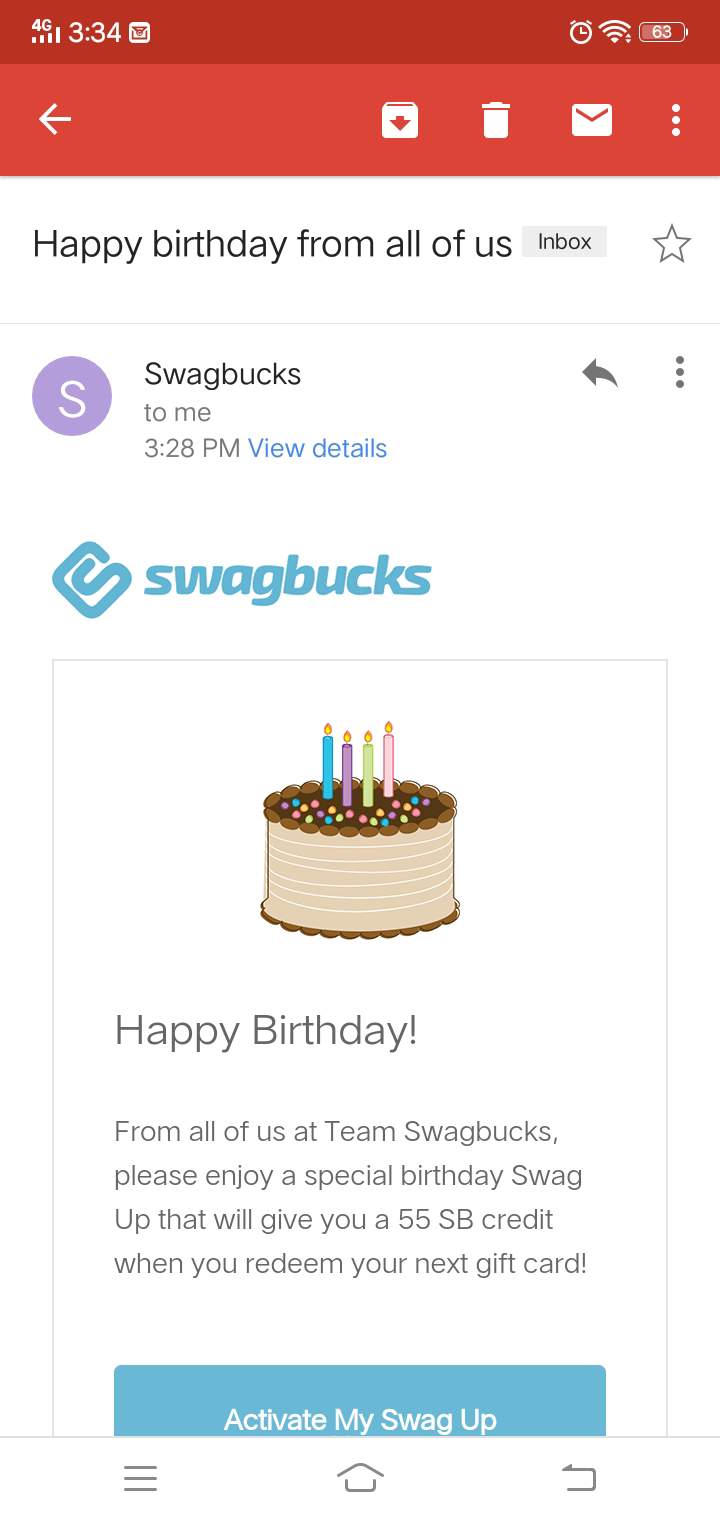This screenshot has height=1520, width=720.
Task: Mark email as unread with envelope icon
Action: pos(592,121)
